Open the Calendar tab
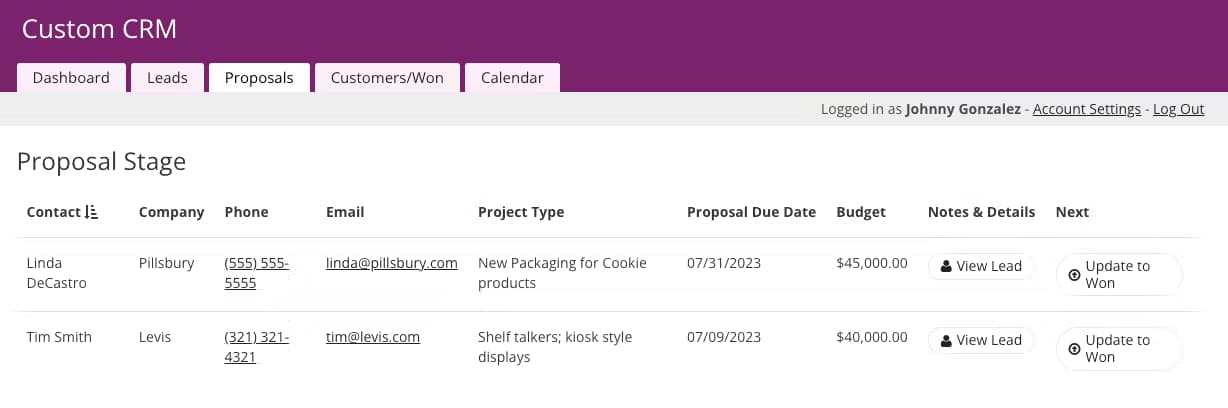This screenshot has height=408, width=1228. click(512, 78)
